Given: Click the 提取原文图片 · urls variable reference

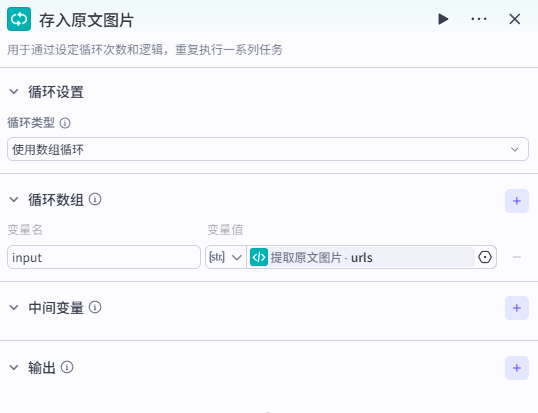Looking at the screenshot, I should [362, 257].
